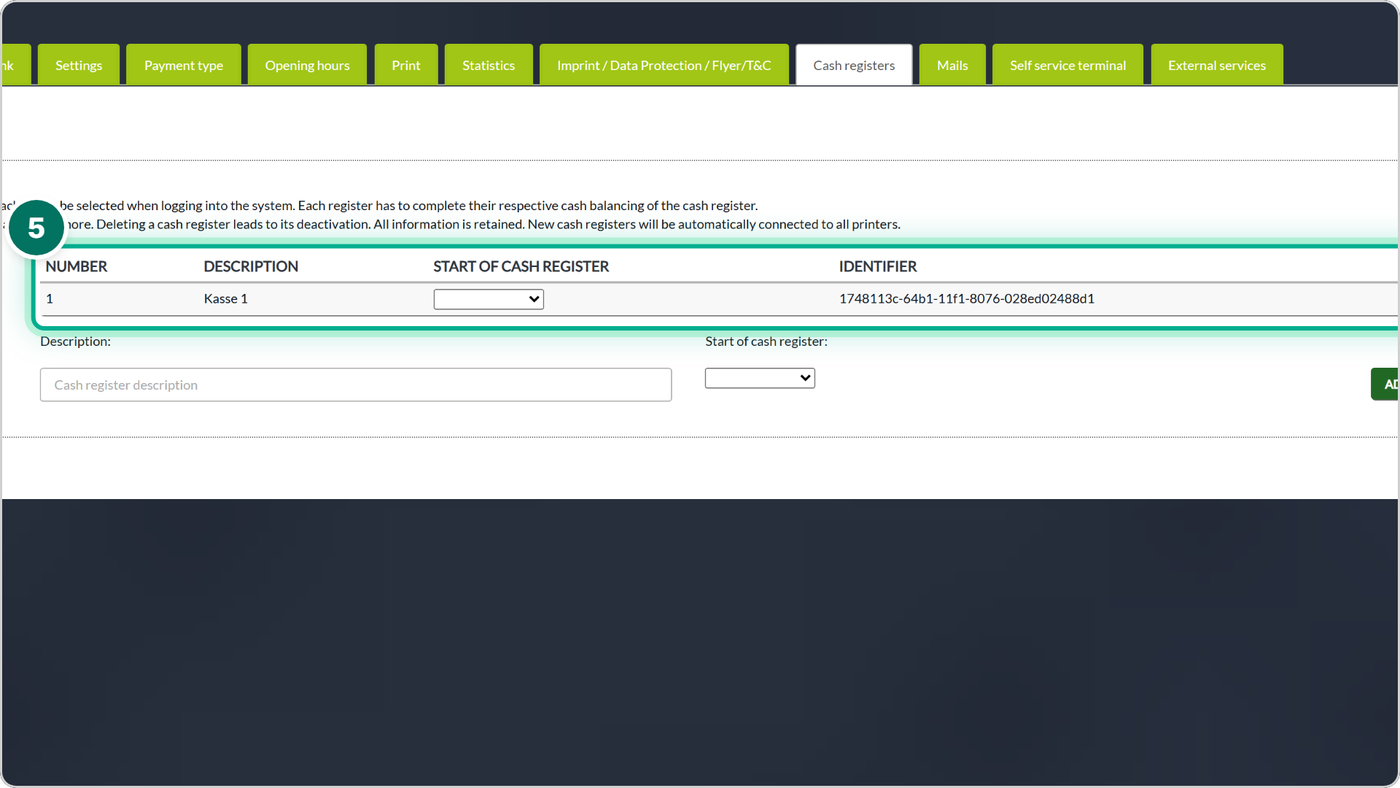Screen dimensions: 1400x788
Task: Click the START OF CASH REGISTER column header
Action: pyautogui.click(x=521, y=266)
